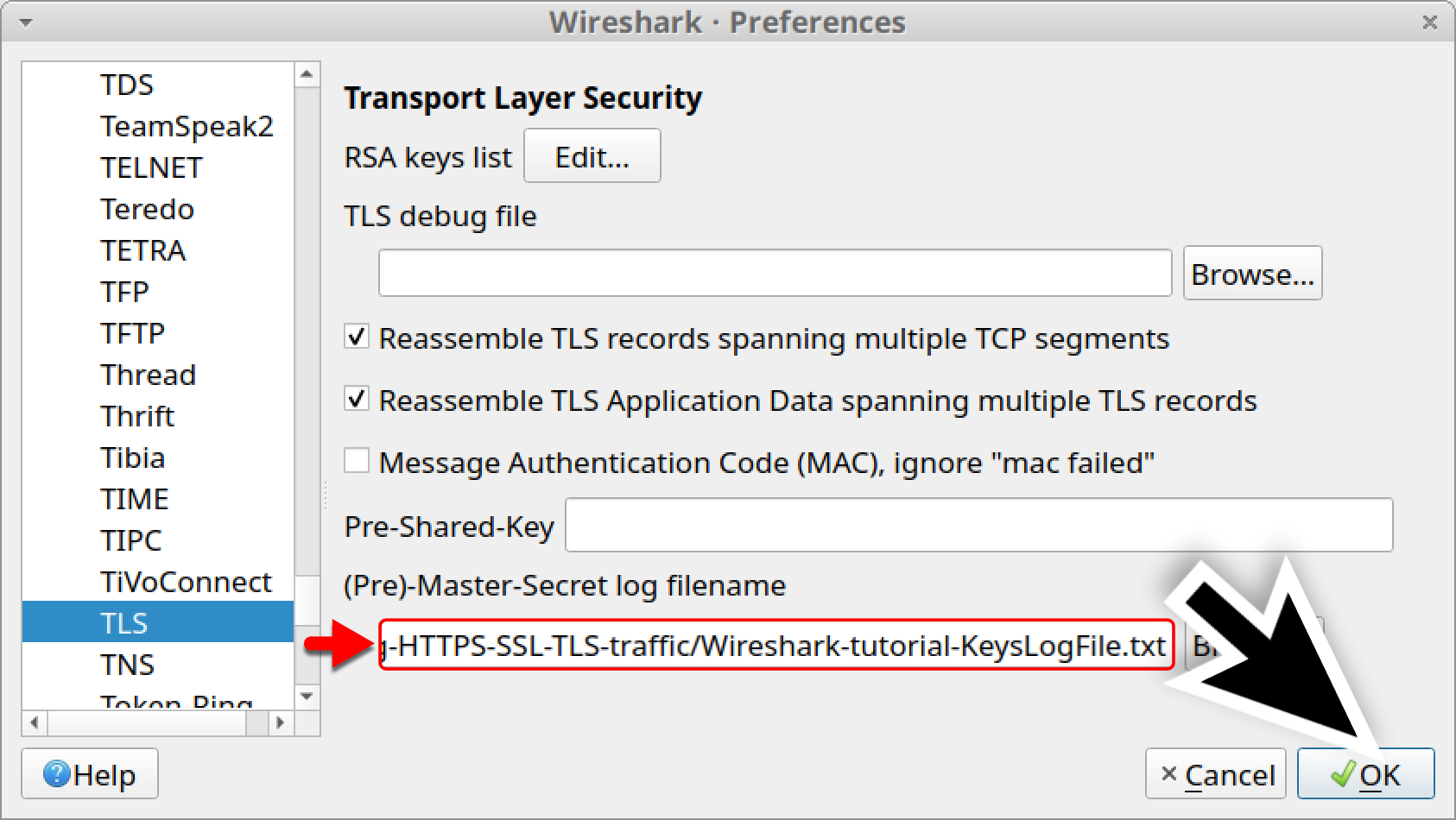Screen dimensions: 1456x820
Task: Uncheck Reassemble TLS Application Data option
Action: point(356,399)
